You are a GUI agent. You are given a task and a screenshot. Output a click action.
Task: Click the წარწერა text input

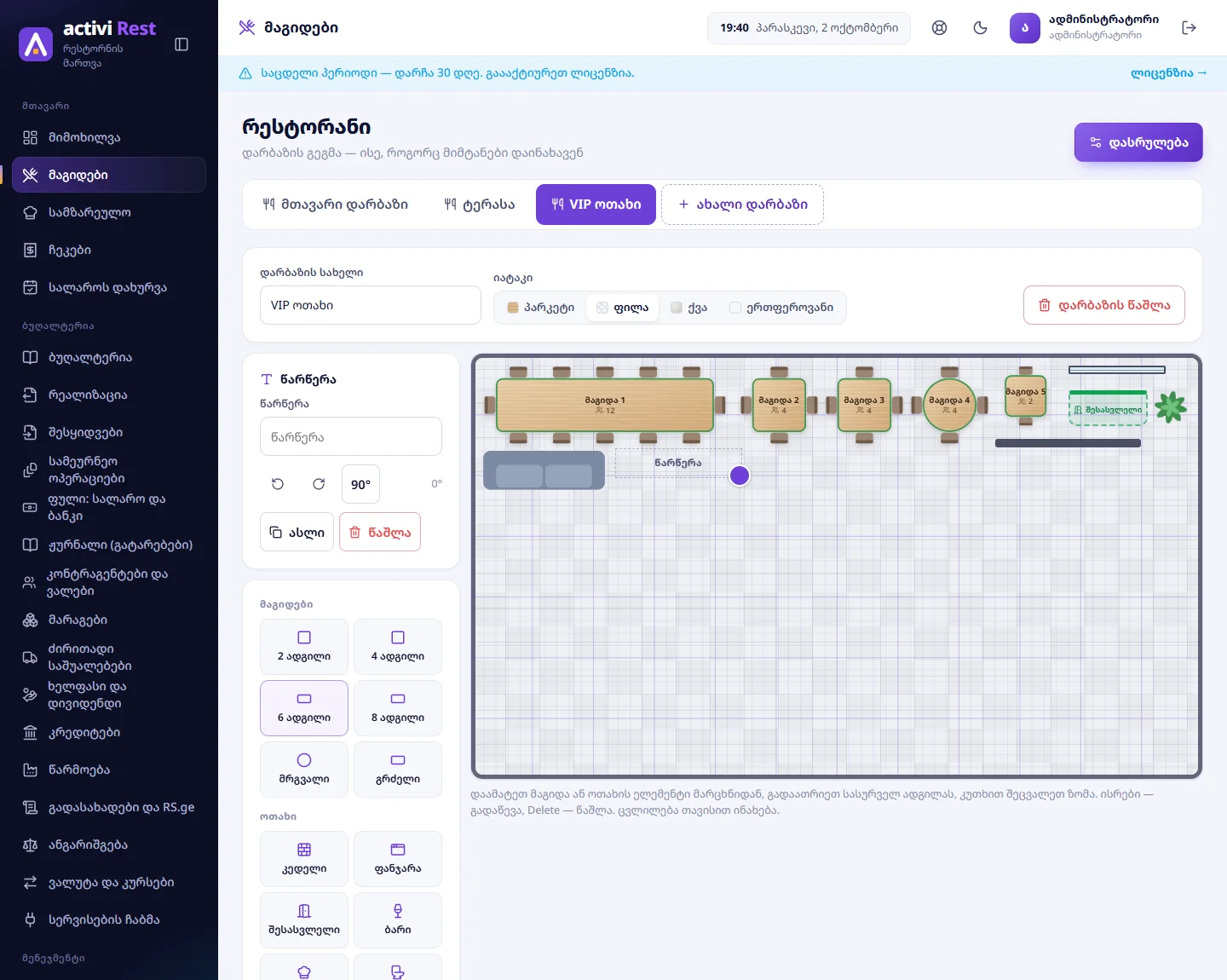click(351, 436)
